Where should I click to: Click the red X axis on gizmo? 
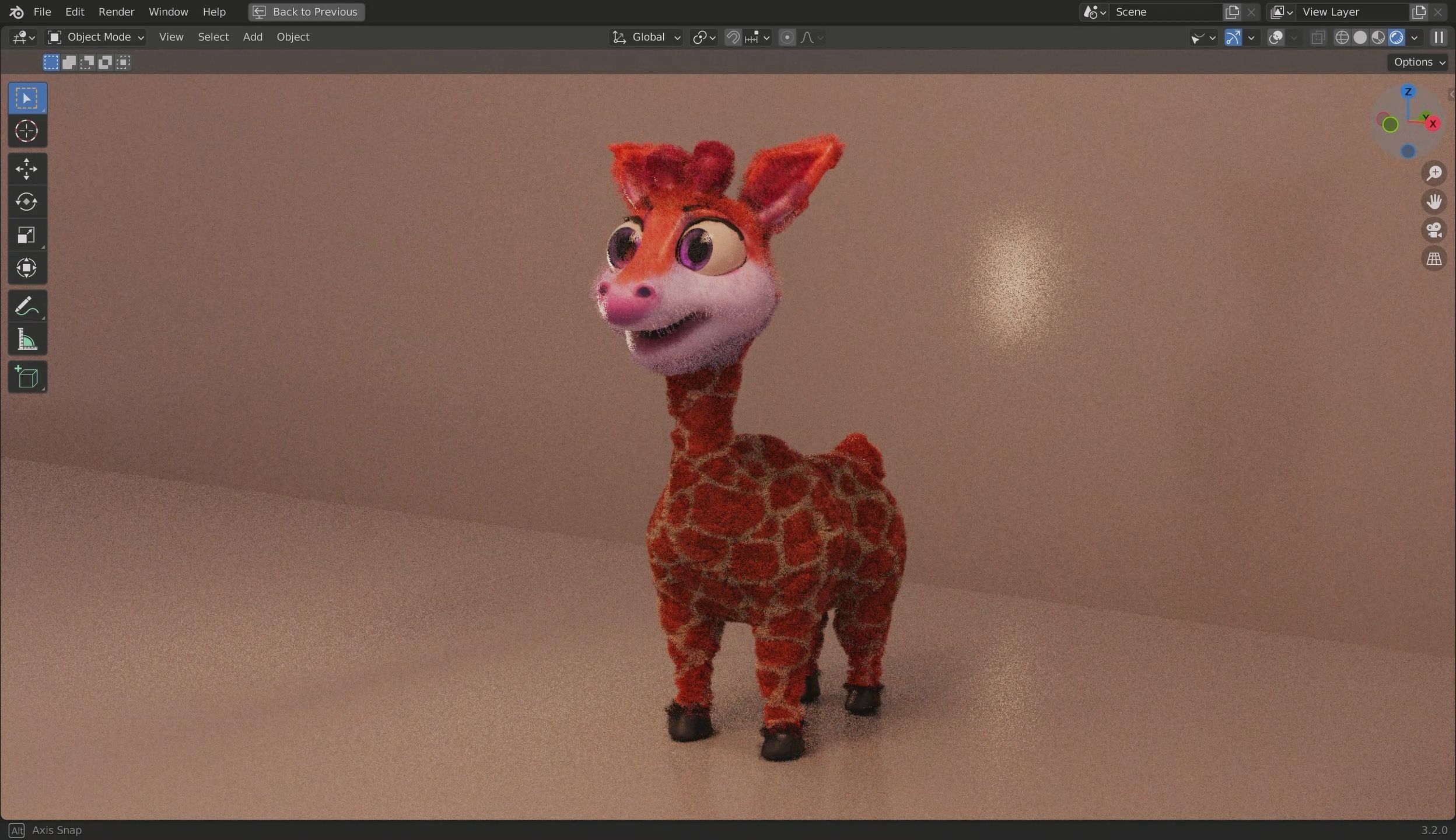pyautogui.click(x=1432, y=124)
